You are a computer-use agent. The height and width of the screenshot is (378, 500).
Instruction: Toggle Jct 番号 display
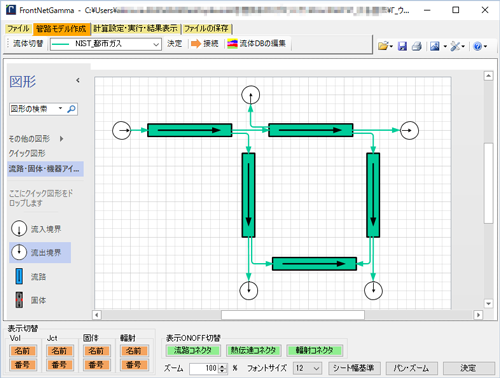tap(60, 365)
